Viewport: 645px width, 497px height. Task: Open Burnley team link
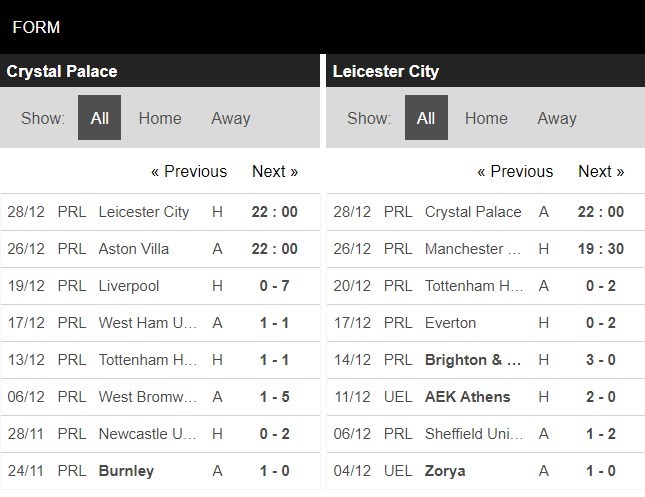(x=126, y=471)
